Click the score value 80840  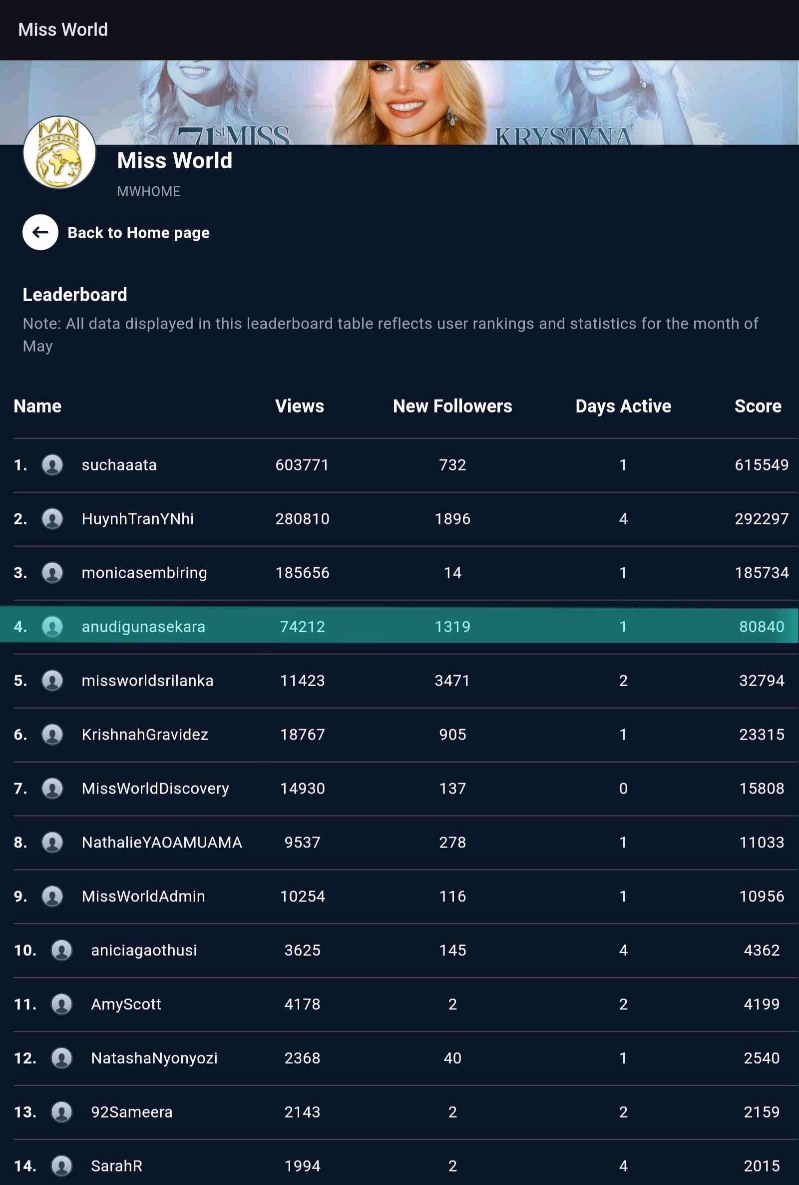point(762,627)
